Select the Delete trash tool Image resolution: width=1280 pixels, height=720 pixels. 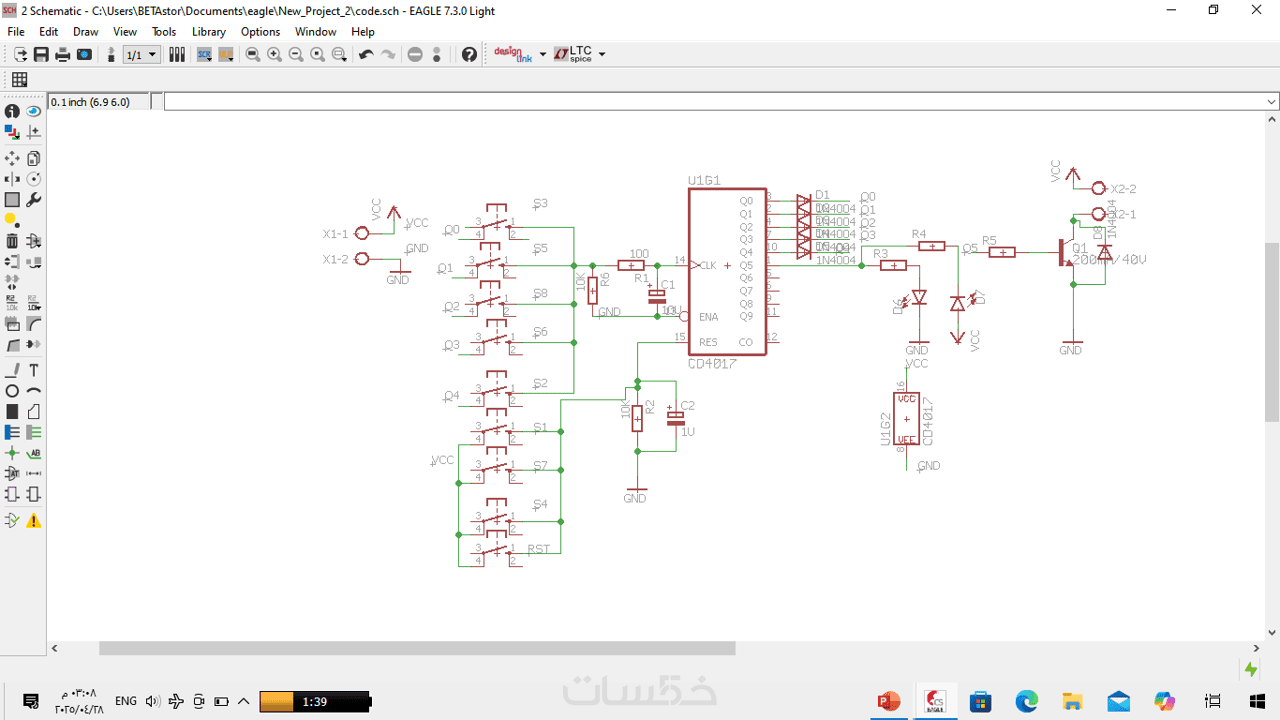coord(12,240)
